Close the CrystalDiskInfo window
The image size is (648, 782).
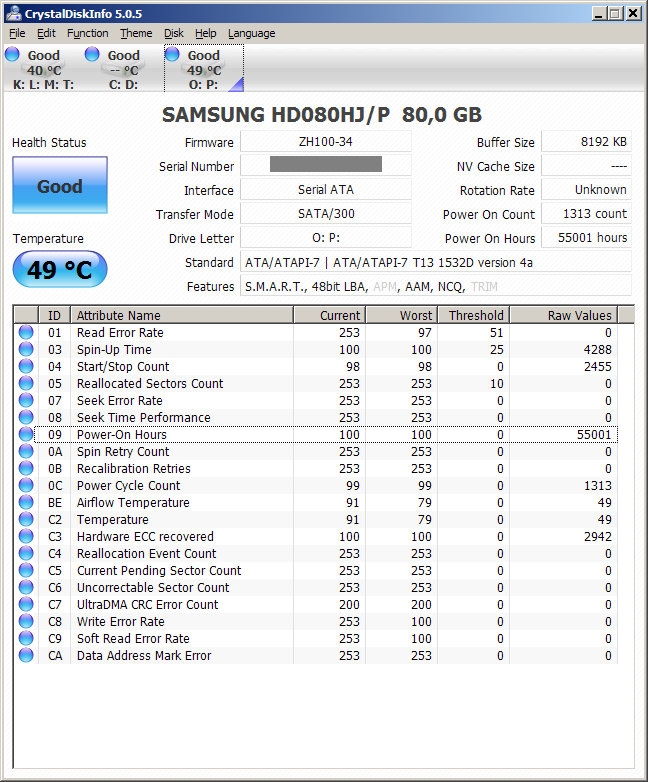pos(633,13)
